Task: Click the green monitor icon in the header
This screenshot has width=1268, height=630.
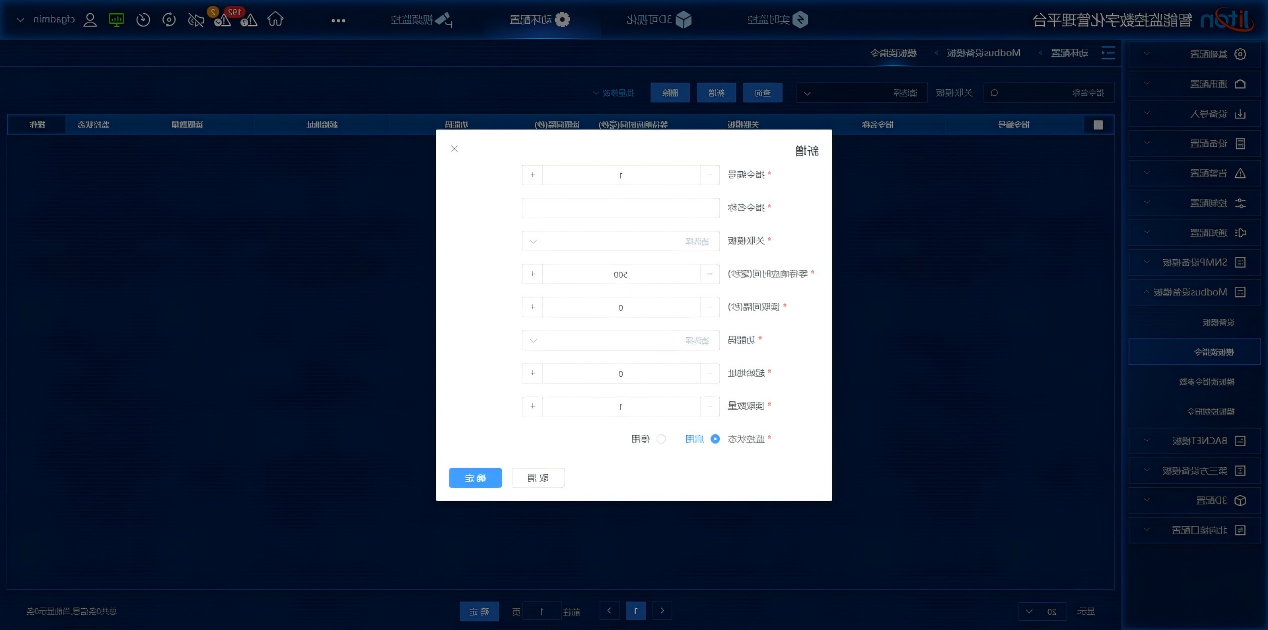Action: click(x=117, y=19)
